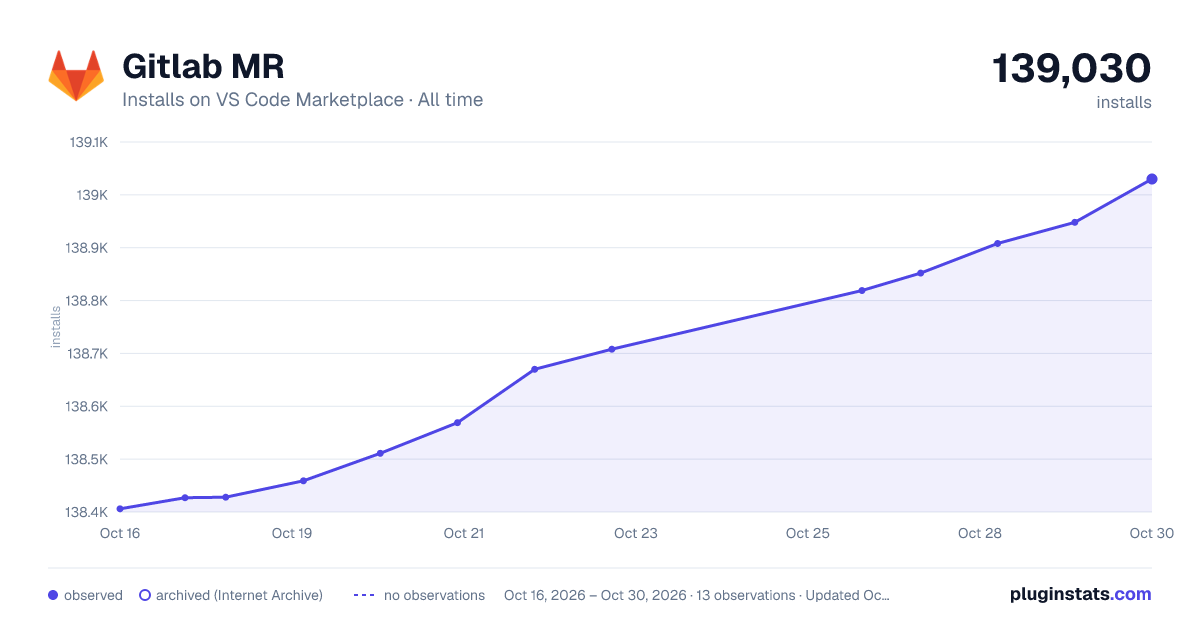Click the 139K y-axis label
This screenshot has width=1200, height=630.
(x=92, y=195)
